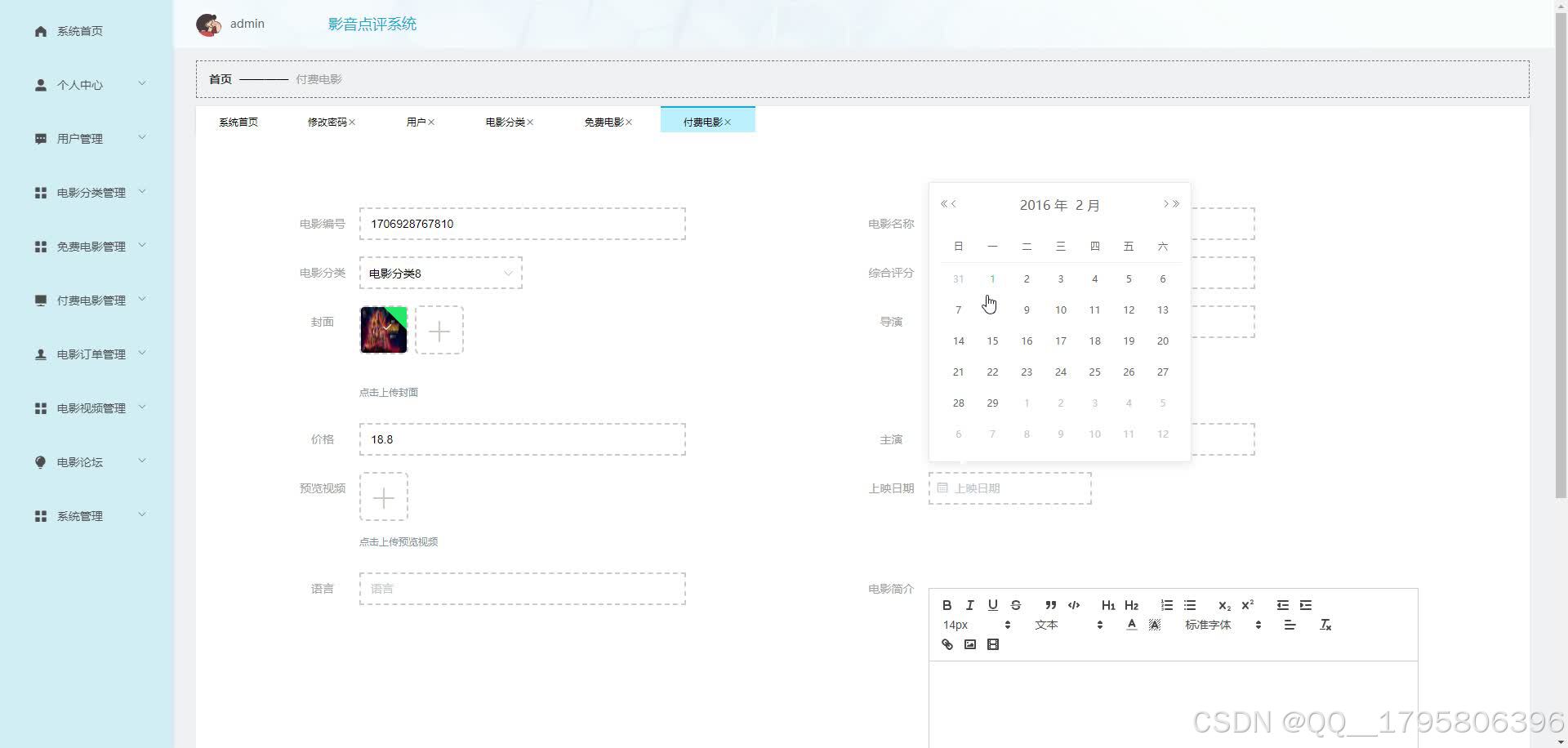The height and width of the screenshot is (748, 1568).
Task: Click the admin avatar picture
Action: coord(208,24)
